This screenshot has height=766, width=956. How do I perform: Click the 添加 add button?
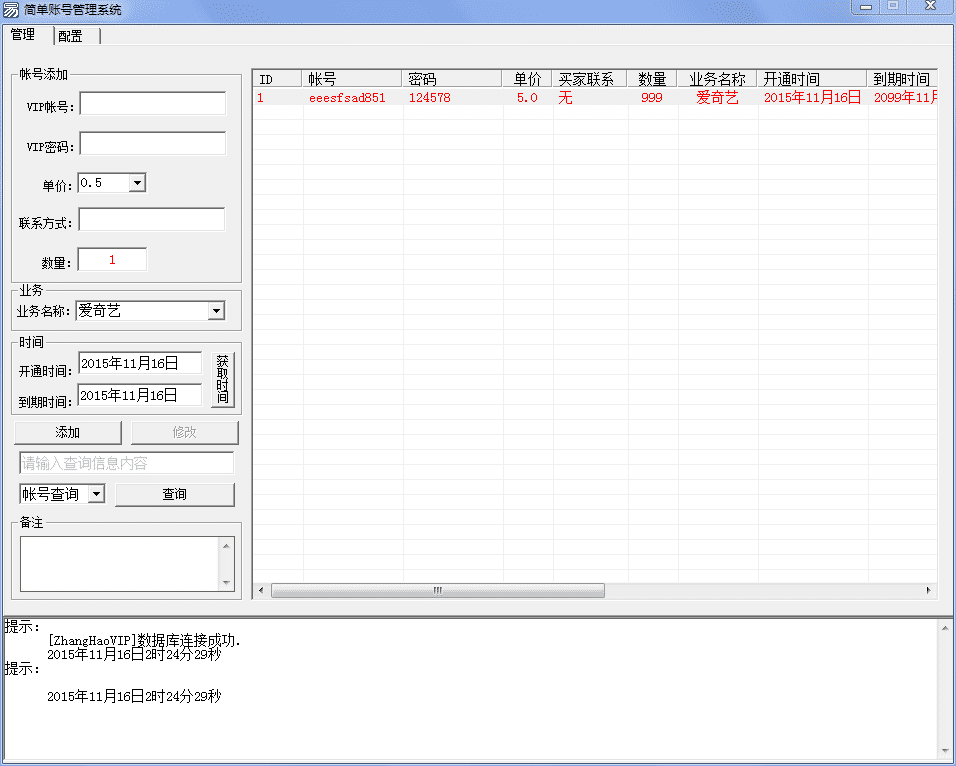pyautogui.click(x=68, y=432)
